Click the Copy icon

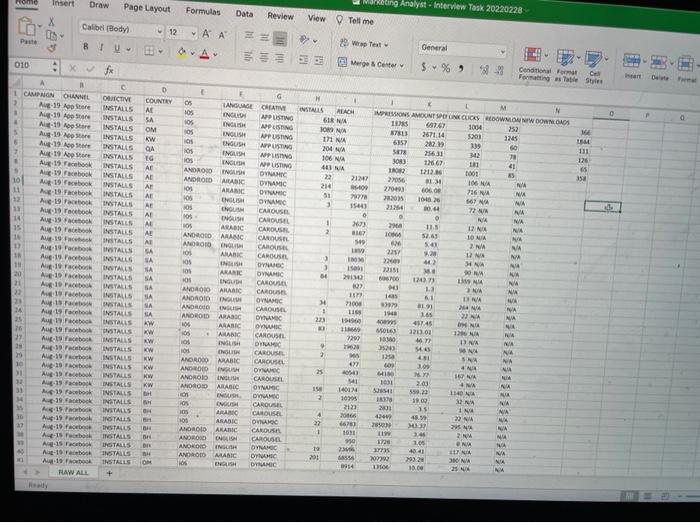tap(52, 35)
